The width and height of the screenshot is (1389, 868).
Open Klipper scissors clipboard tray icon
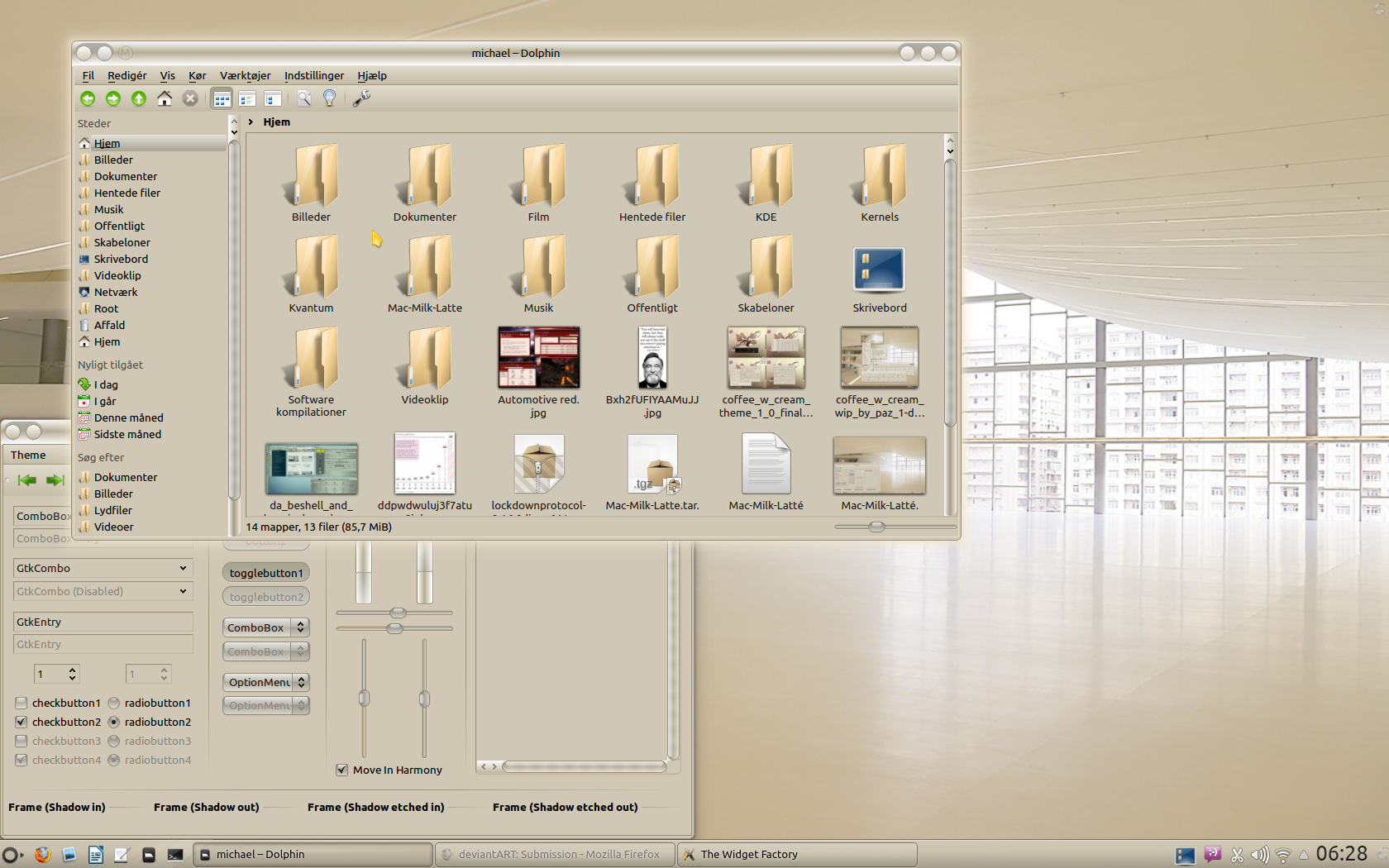click(x=1237, y=855)
